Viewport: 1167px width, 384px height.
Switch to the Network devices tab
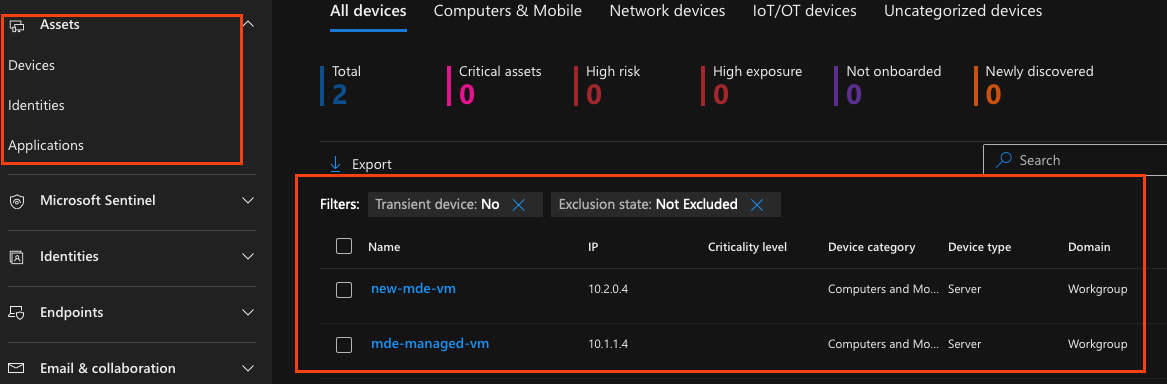667,11
